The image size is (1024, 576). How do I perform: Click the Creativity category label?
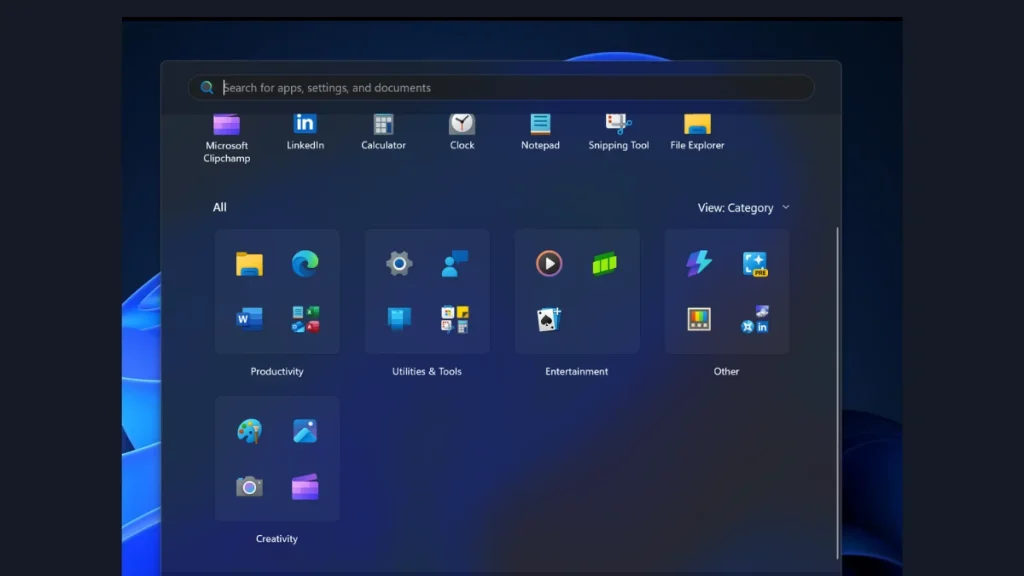(x=277, y=538)
